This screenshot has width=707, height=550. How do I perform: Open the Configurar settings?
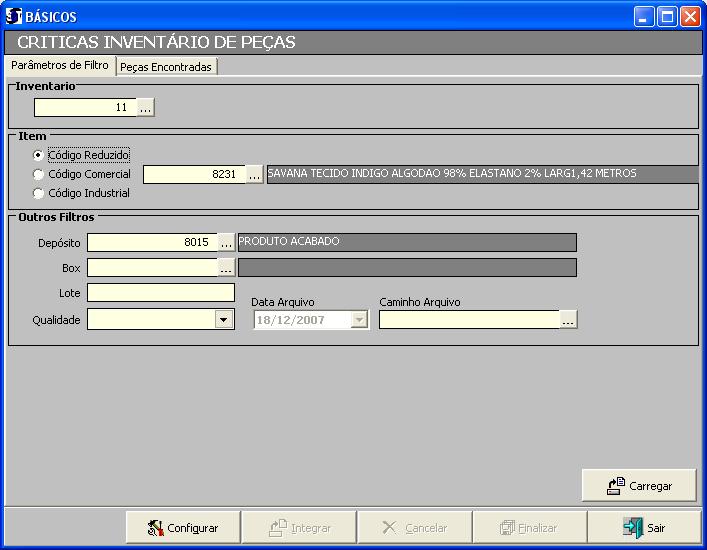[x=182, y=527]
